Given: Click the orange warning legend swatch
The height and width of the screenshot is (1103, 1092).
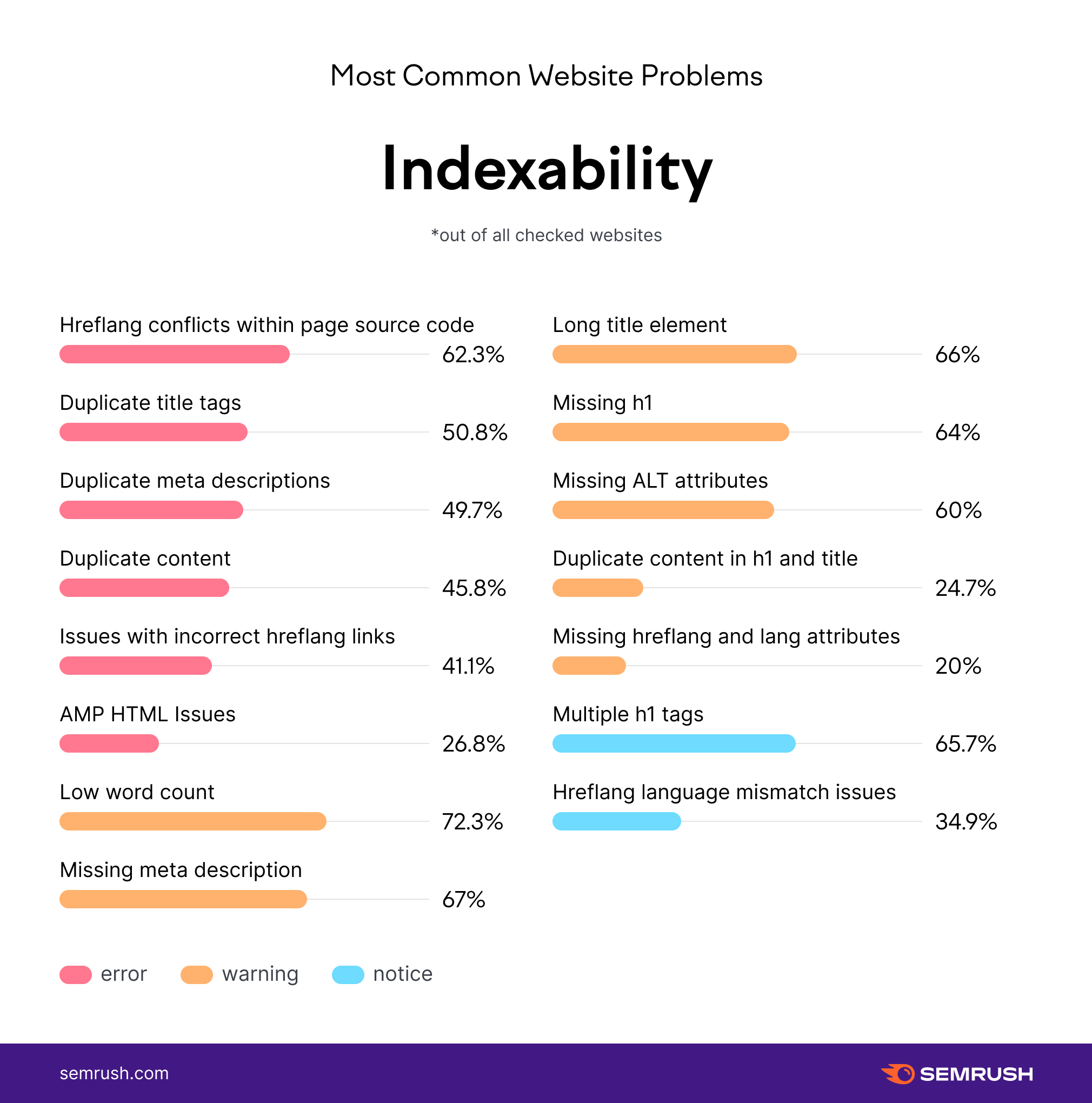Looking at the screenshot, I should 196,974.
